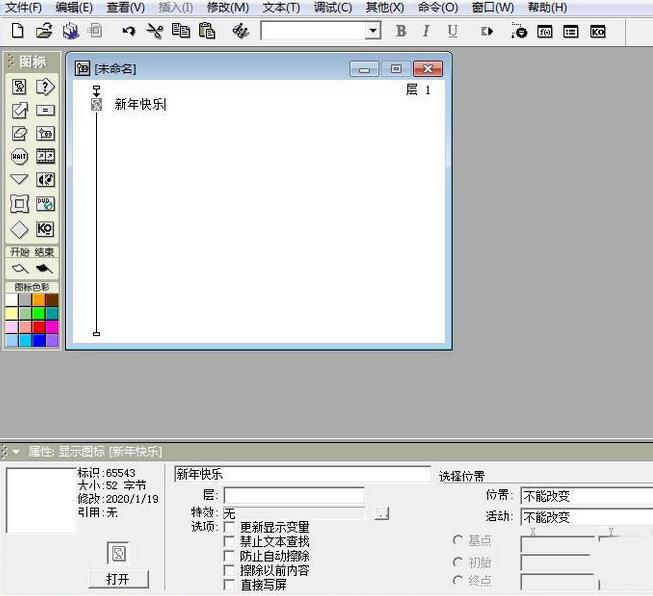Open the 活动 dropdown
The width and height of the screenshot is (653, 596).
[x=587, y=517]
